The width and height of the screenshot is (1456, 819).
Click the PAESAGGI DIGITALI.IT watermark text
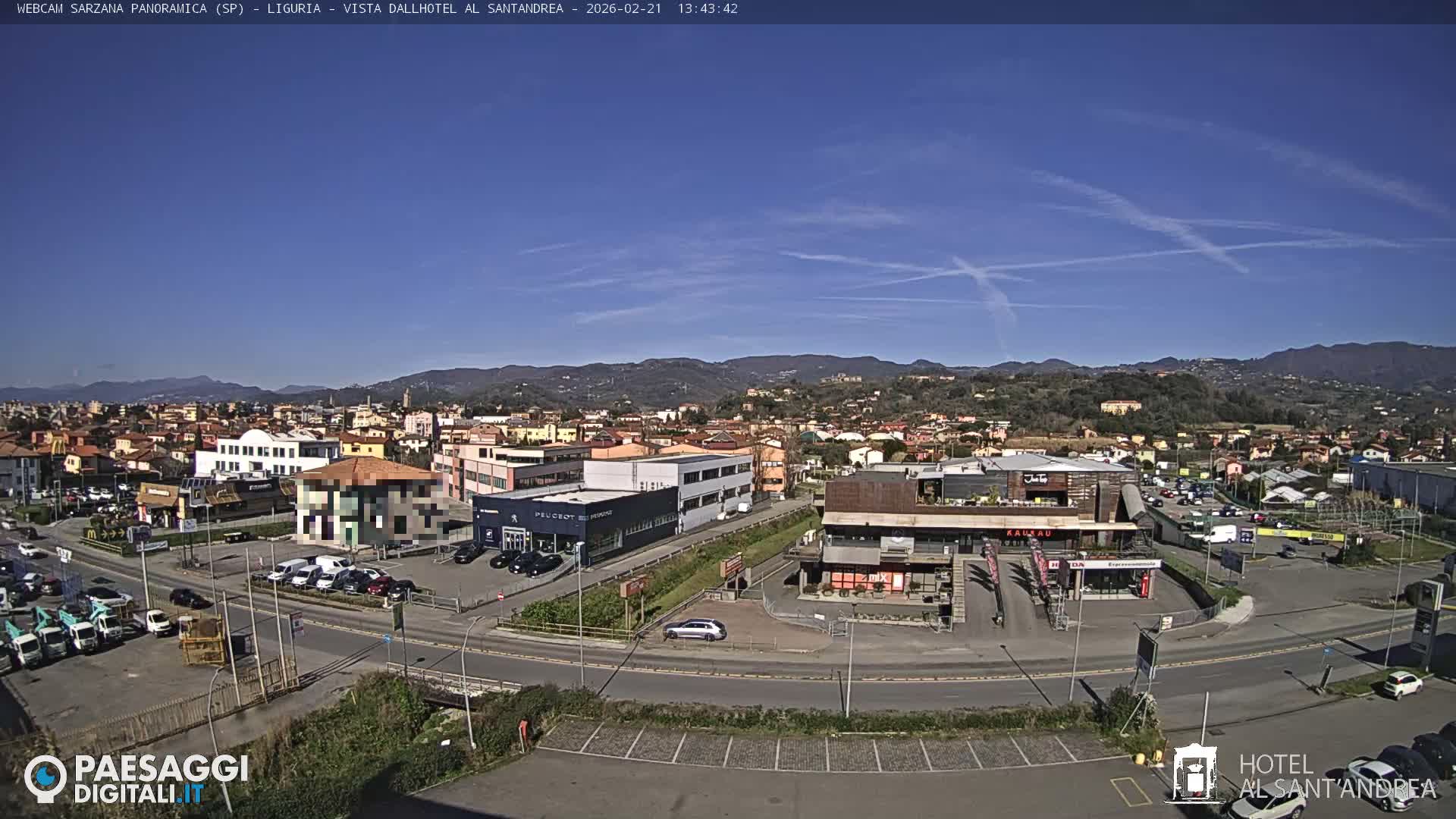click(x=161, y=779)
